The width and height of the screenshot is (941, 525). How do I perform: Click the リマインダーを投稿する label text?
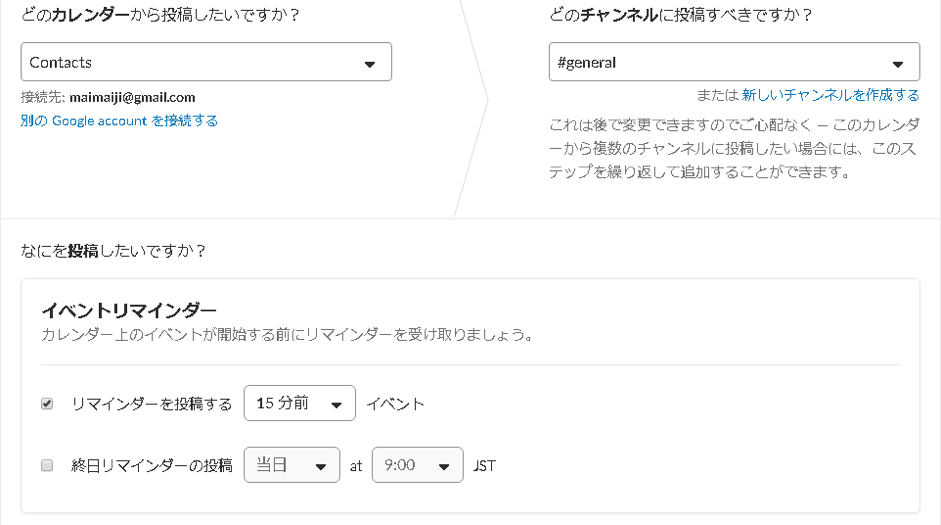click(x=152, y=404)
